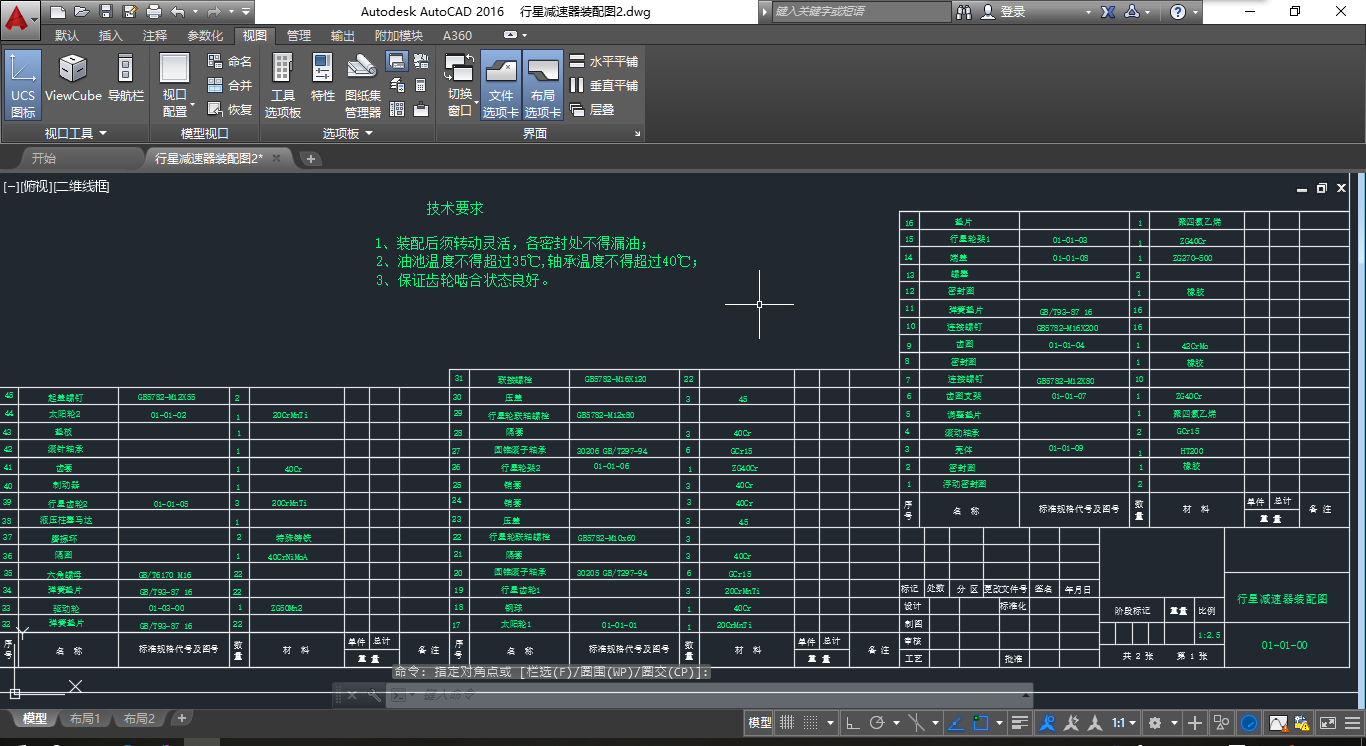Viewport: 1366px width, 746px height.
Task: Click the Tile Horizontally (水平平铺) button
Action: point(604,61)
